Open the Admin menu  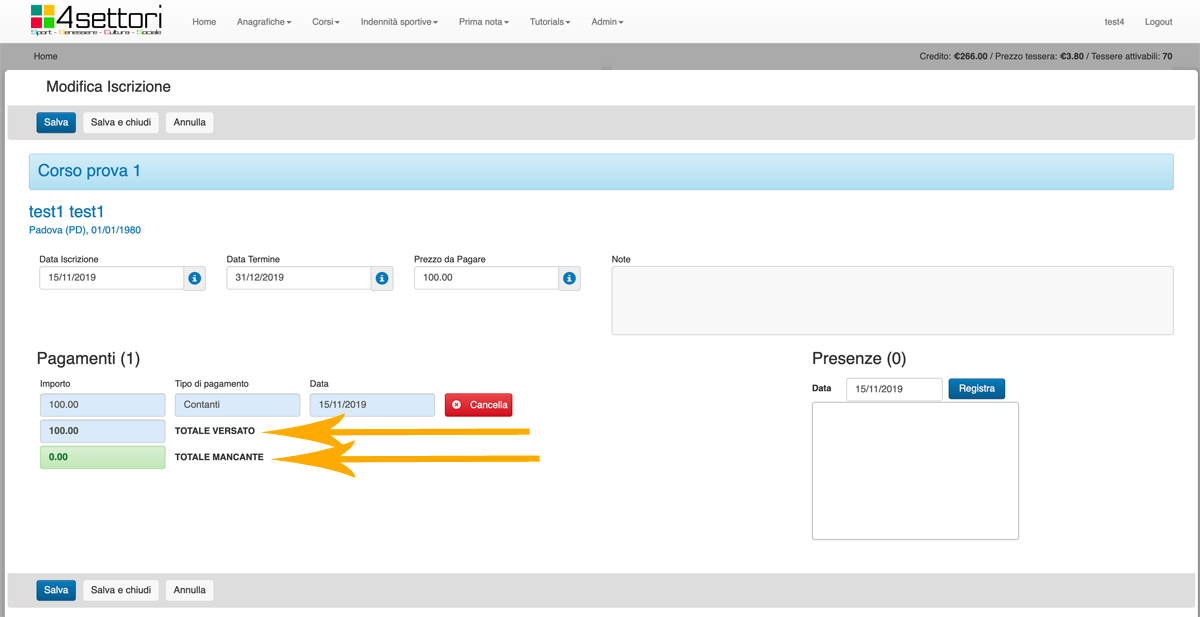point(607,22)
